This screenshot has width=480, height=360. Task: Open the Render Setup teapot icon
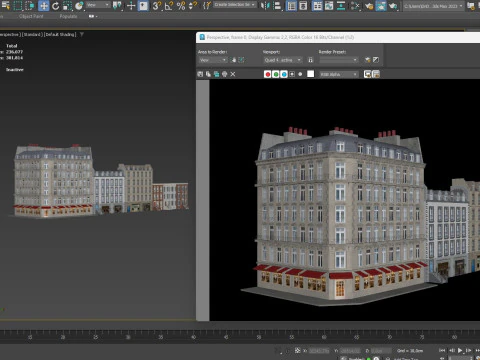[369, 5]
